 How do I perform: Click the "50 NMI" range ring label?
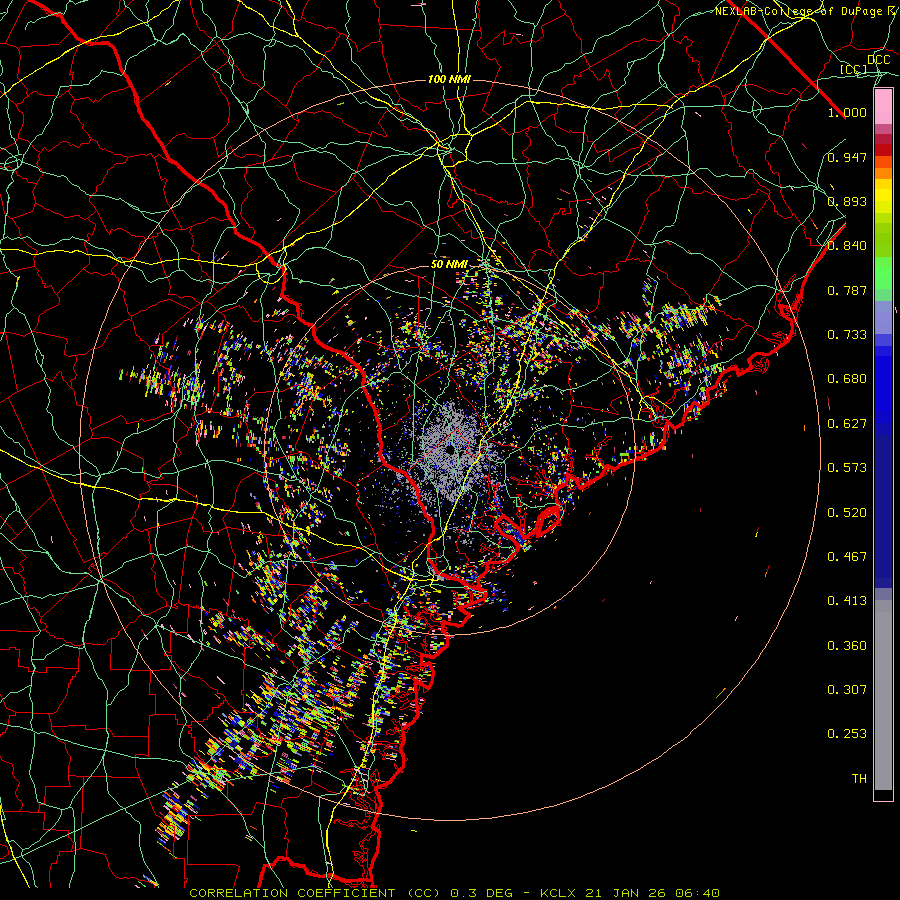pos(449,264)
